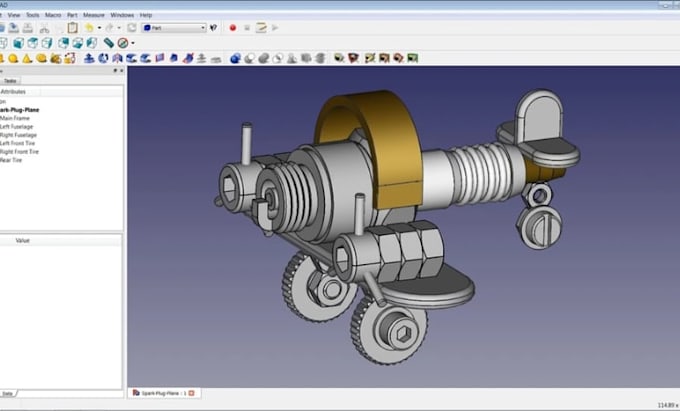Toggle delta measurements green icon
Viewport: 680px width, 411px height.
pyautogui.click(x=412, y=58)
